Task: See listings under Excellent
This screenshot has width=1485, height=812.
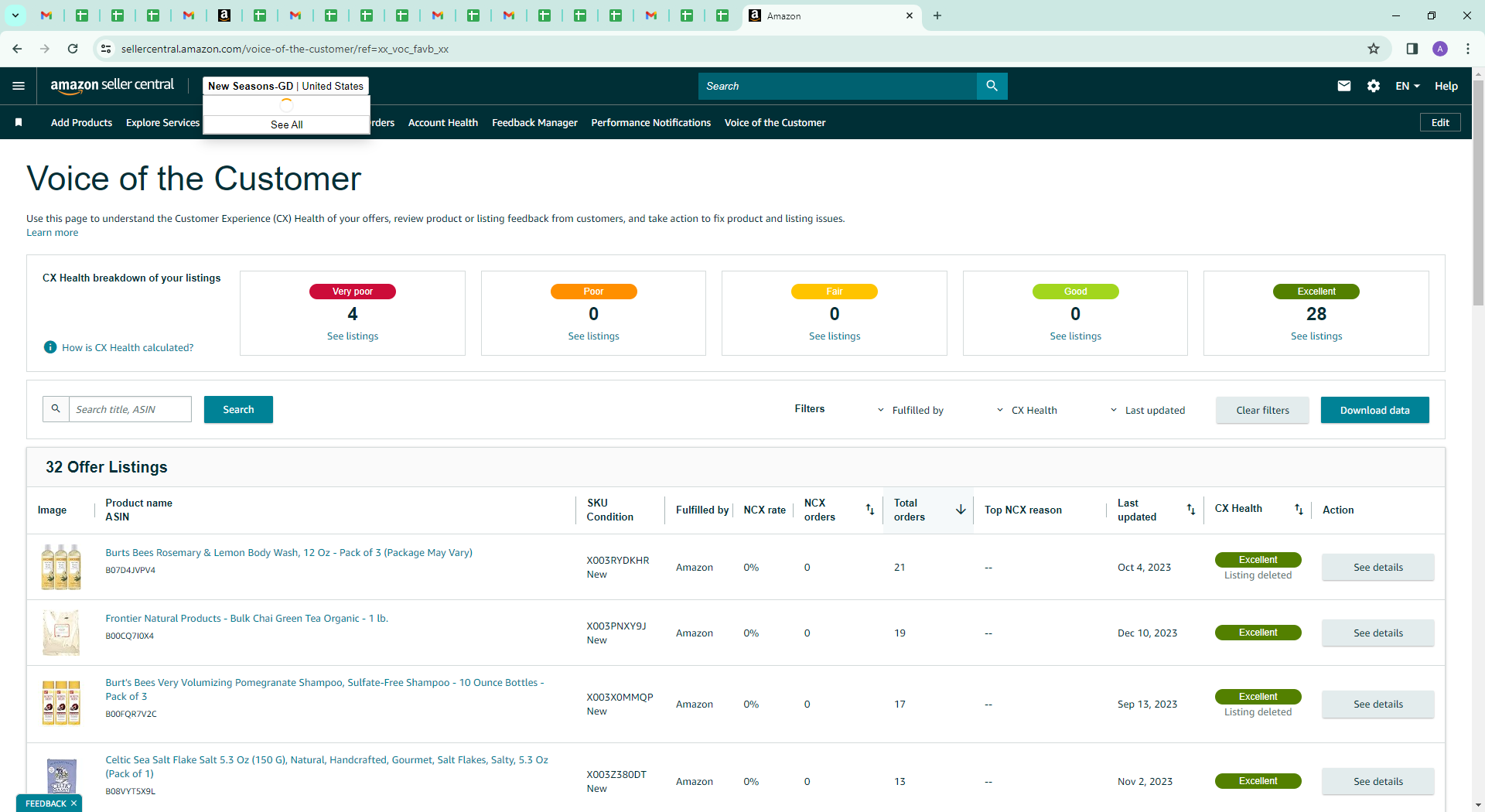Action: 1316,336
